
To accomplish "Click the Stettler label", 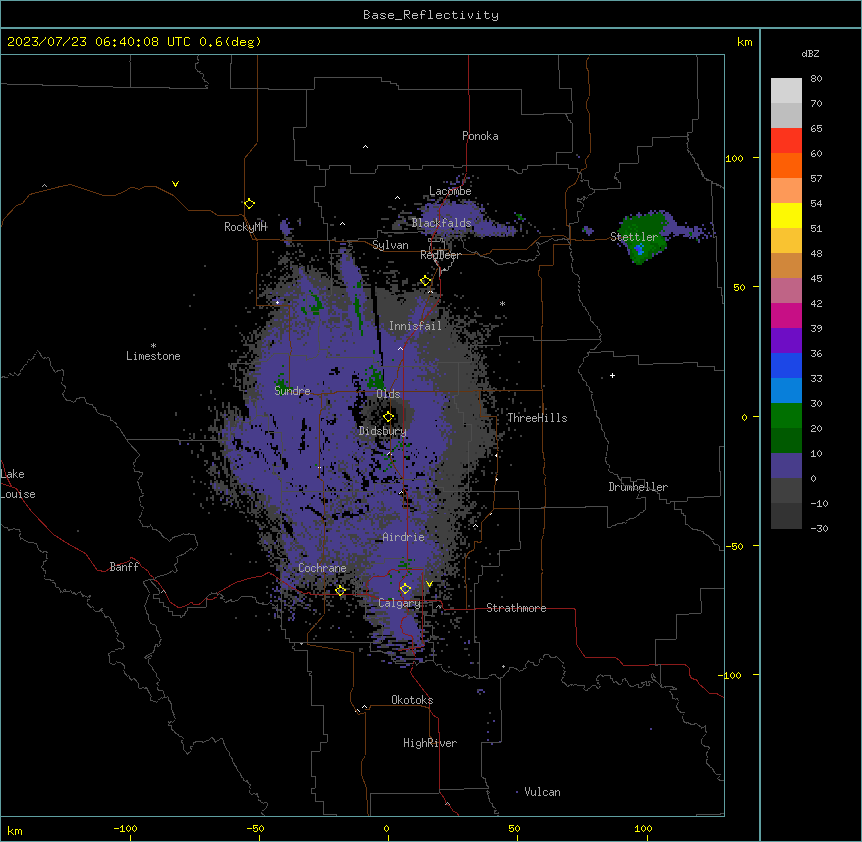I will click(x=634, y=237).
